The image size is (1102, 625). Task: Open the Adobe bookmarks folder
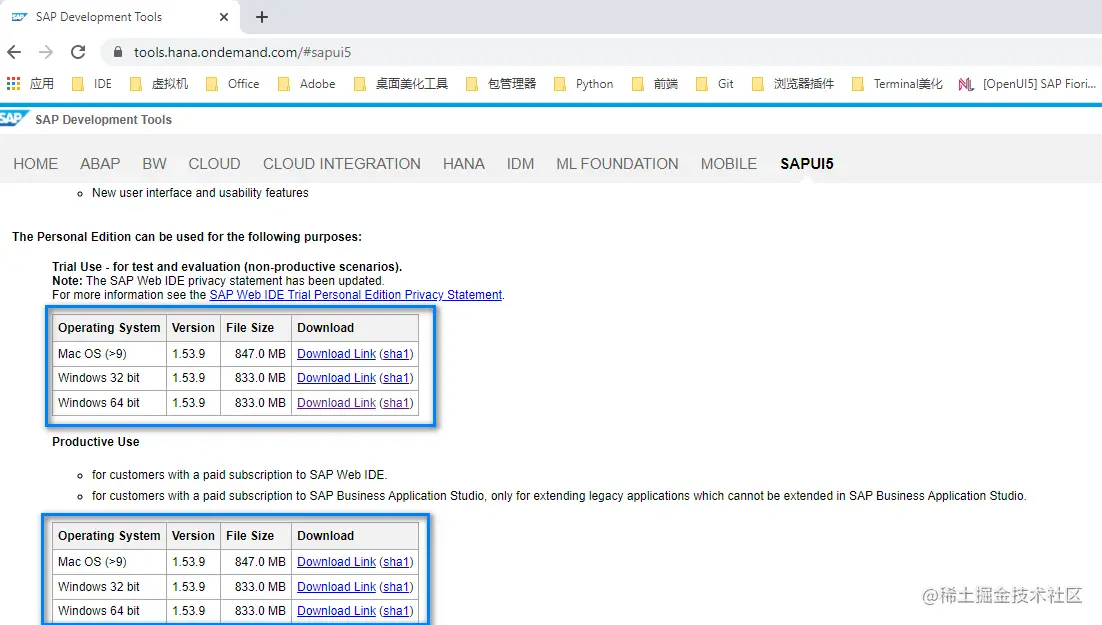pyautogui.click(x=306, y=84)
